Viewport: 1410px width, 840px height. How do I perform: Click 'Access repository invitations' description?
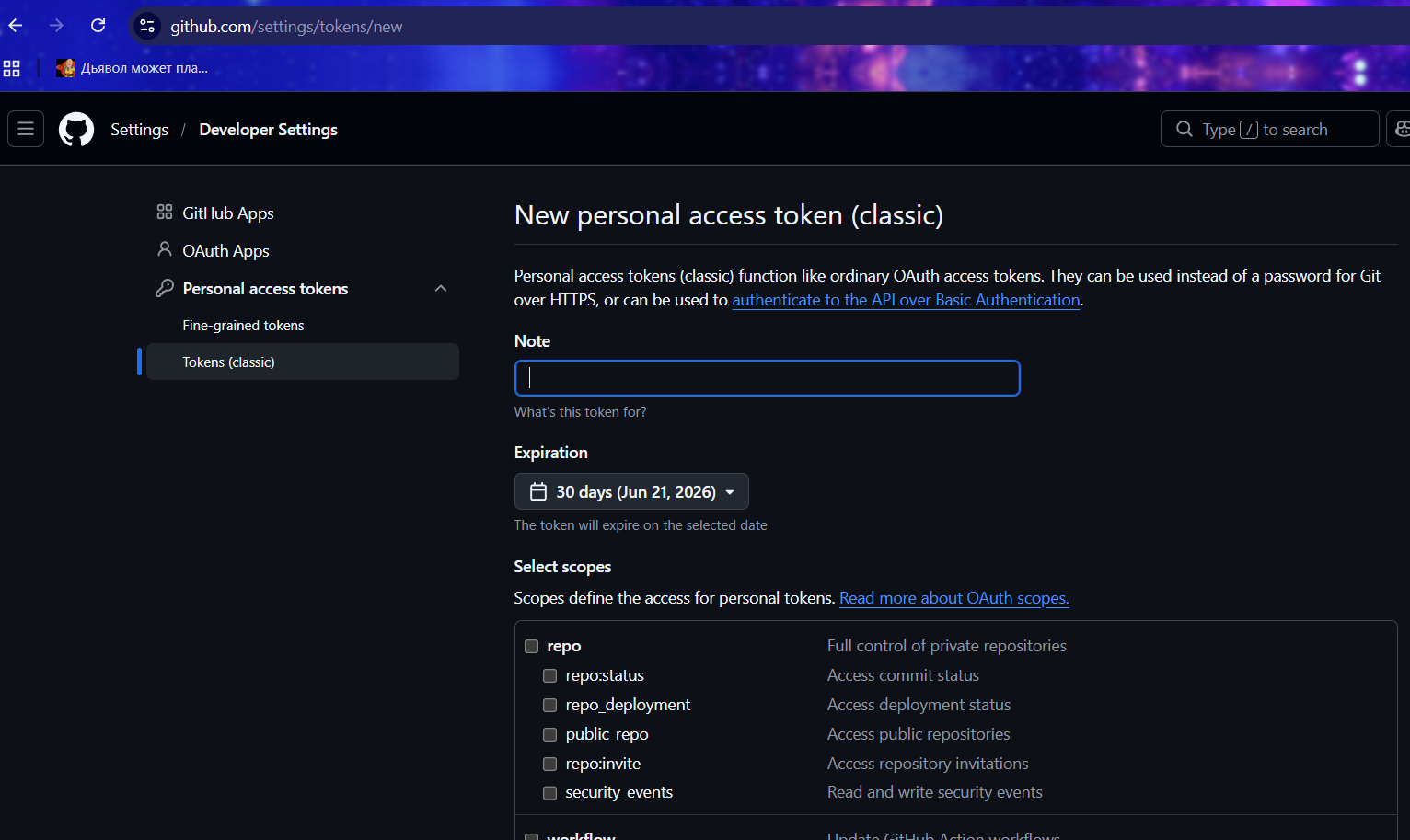928,764
